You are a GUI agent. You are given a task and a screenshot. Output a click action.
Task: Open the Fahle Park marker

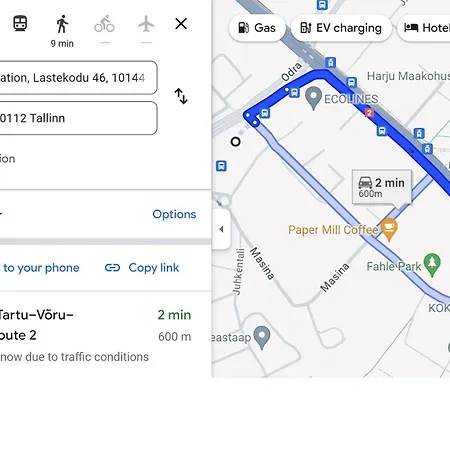pos(432,265)
